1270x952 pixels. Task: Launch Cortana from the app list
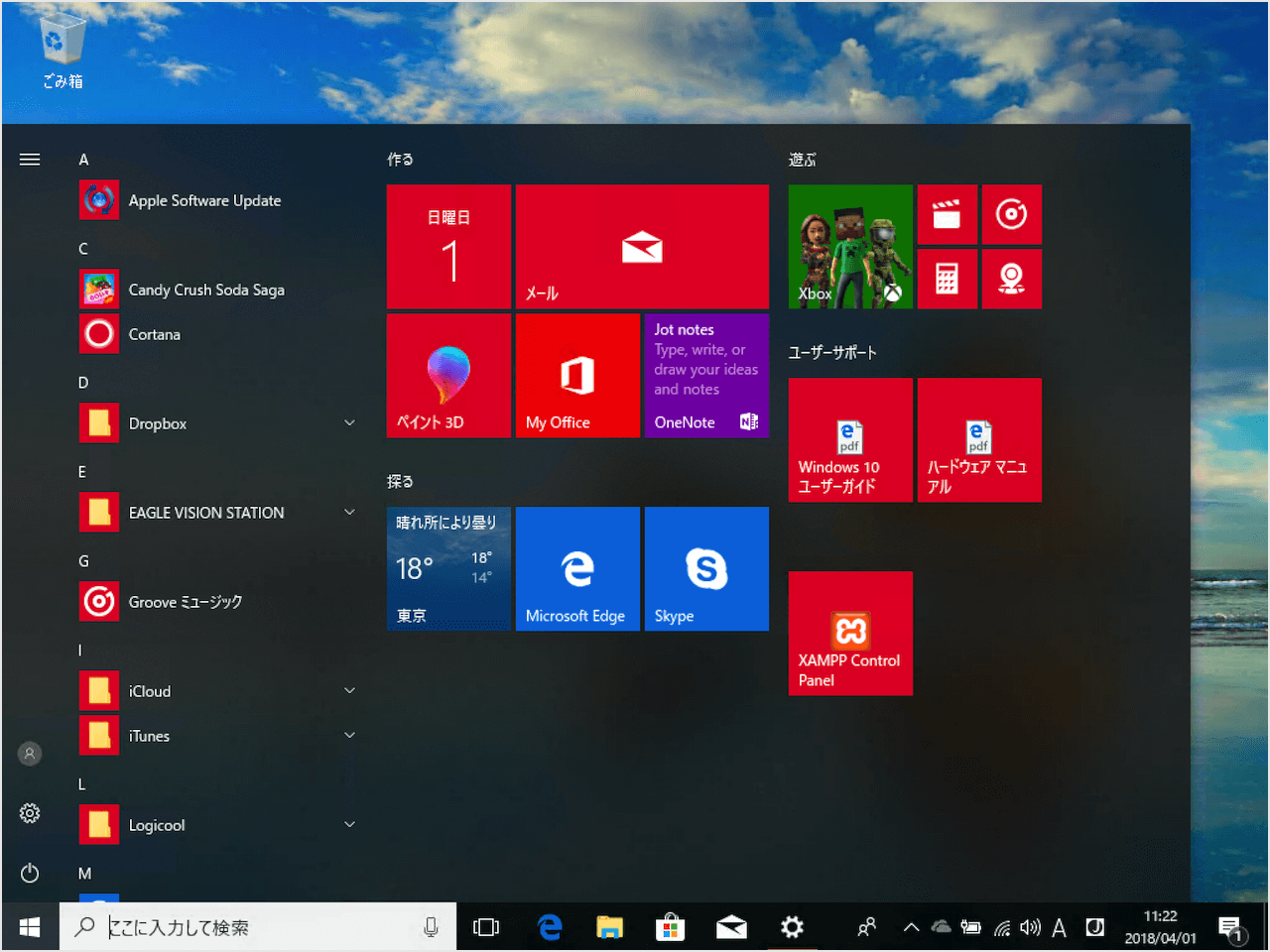pos(218,334)
